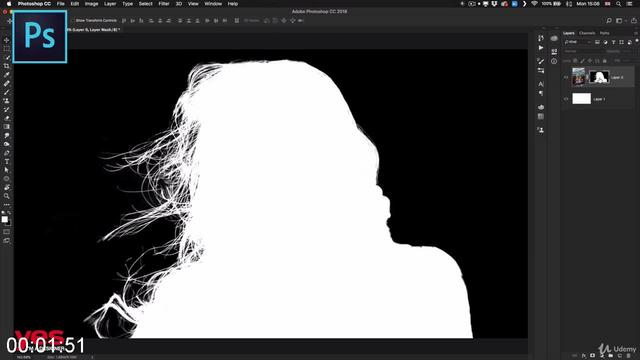The height and width of the screenshot is (360, 640).
Task: Open the workspace switcher dropdown
Action: (620, 20)
